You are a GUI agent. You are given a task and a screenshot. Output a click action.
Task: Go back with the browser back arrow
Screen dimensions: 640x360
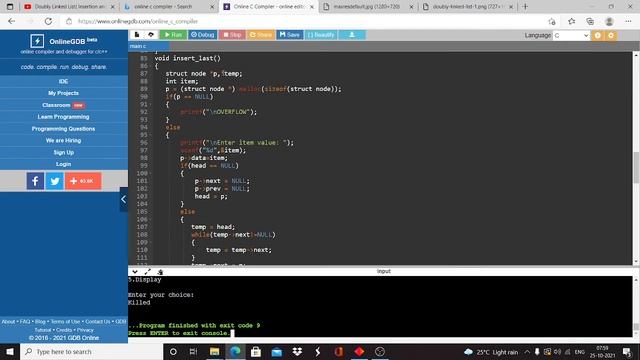(x=12, y=21)
